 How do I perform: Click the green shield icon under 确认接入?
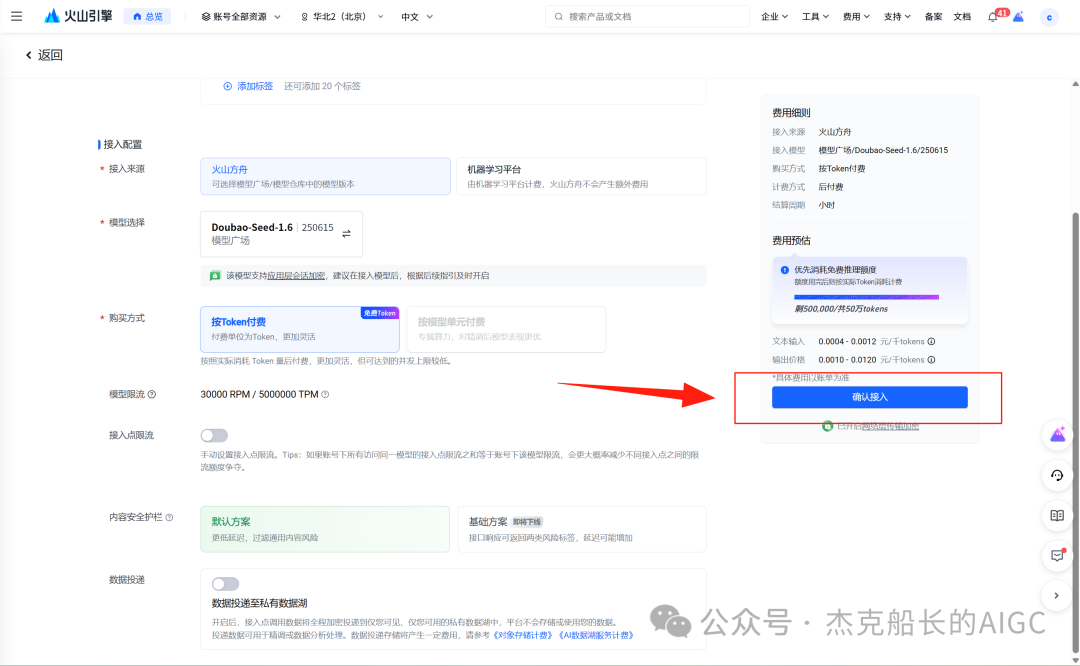click(827, 426)
